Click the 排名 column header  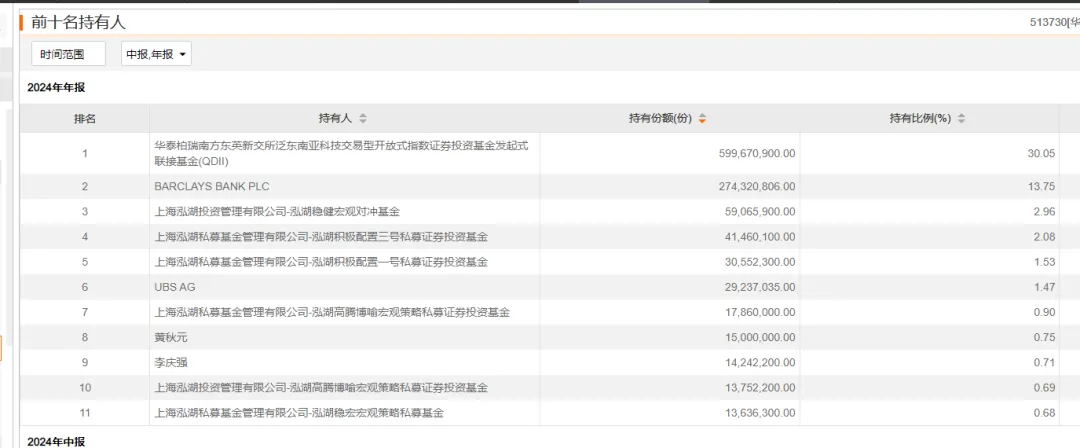click(x=85, y=119)
